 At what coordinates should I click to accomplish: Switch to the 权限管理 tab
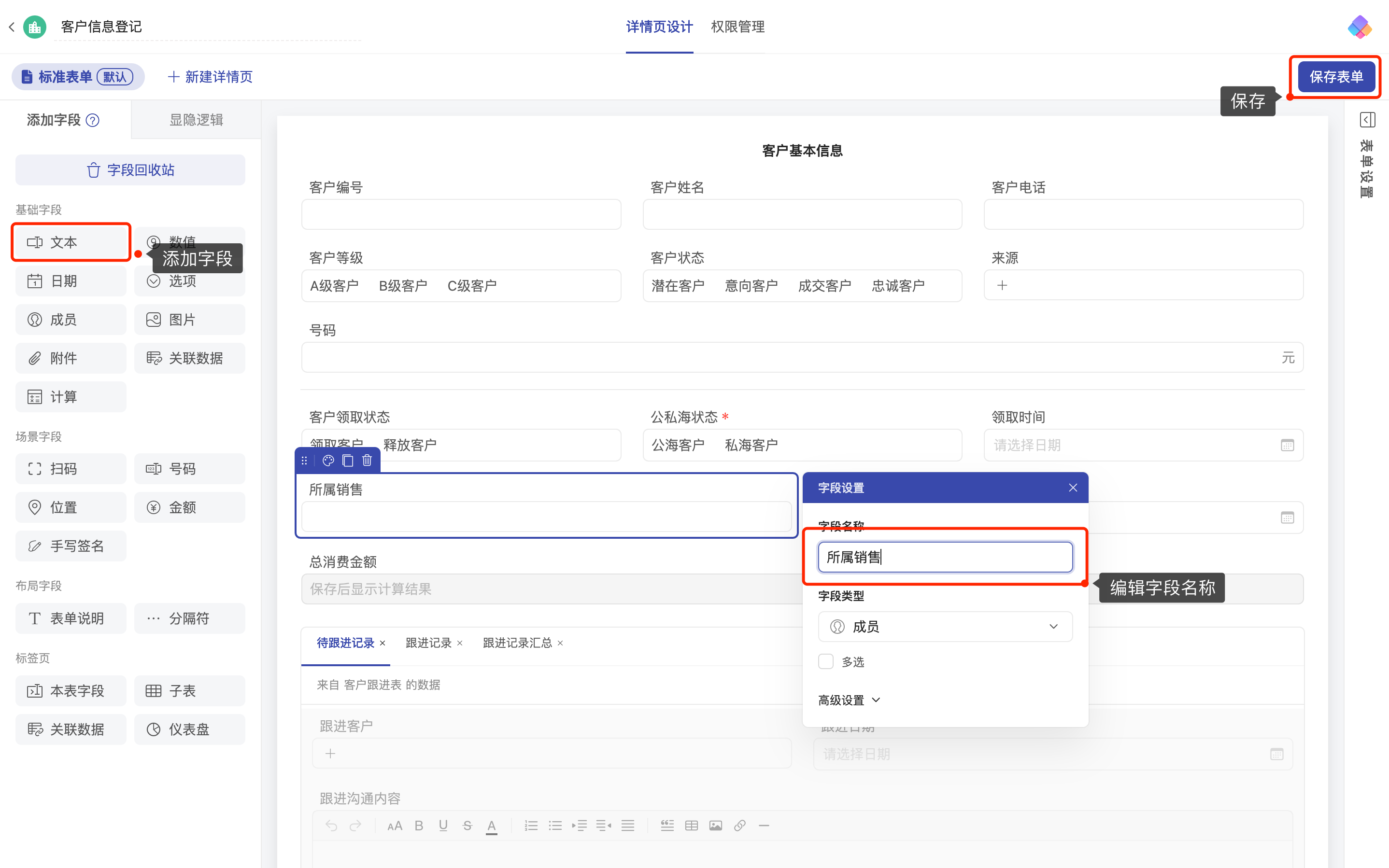tap(737, 27)
